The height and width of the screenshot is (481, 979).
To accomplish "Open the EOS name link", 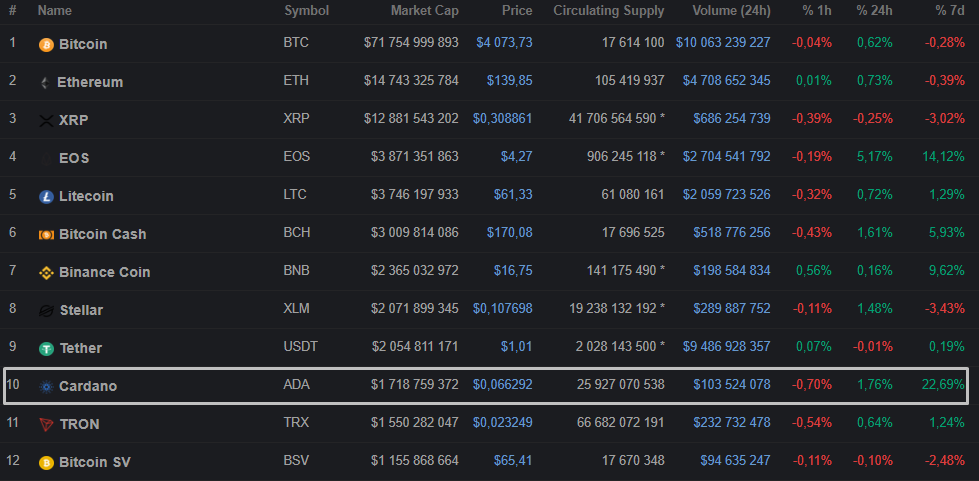I will pos(75,158).
